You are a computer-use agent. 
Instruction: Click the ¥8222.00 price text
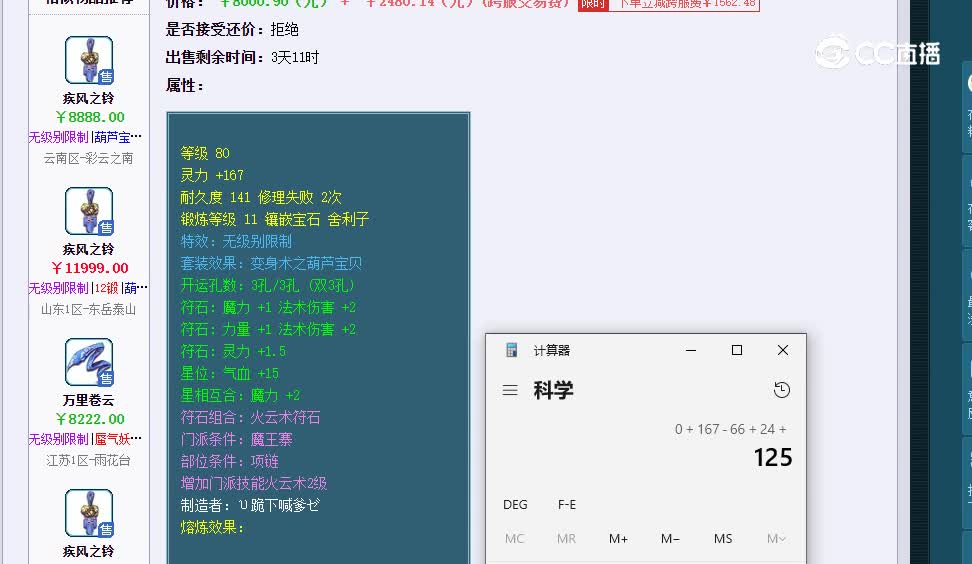[90, 419]
